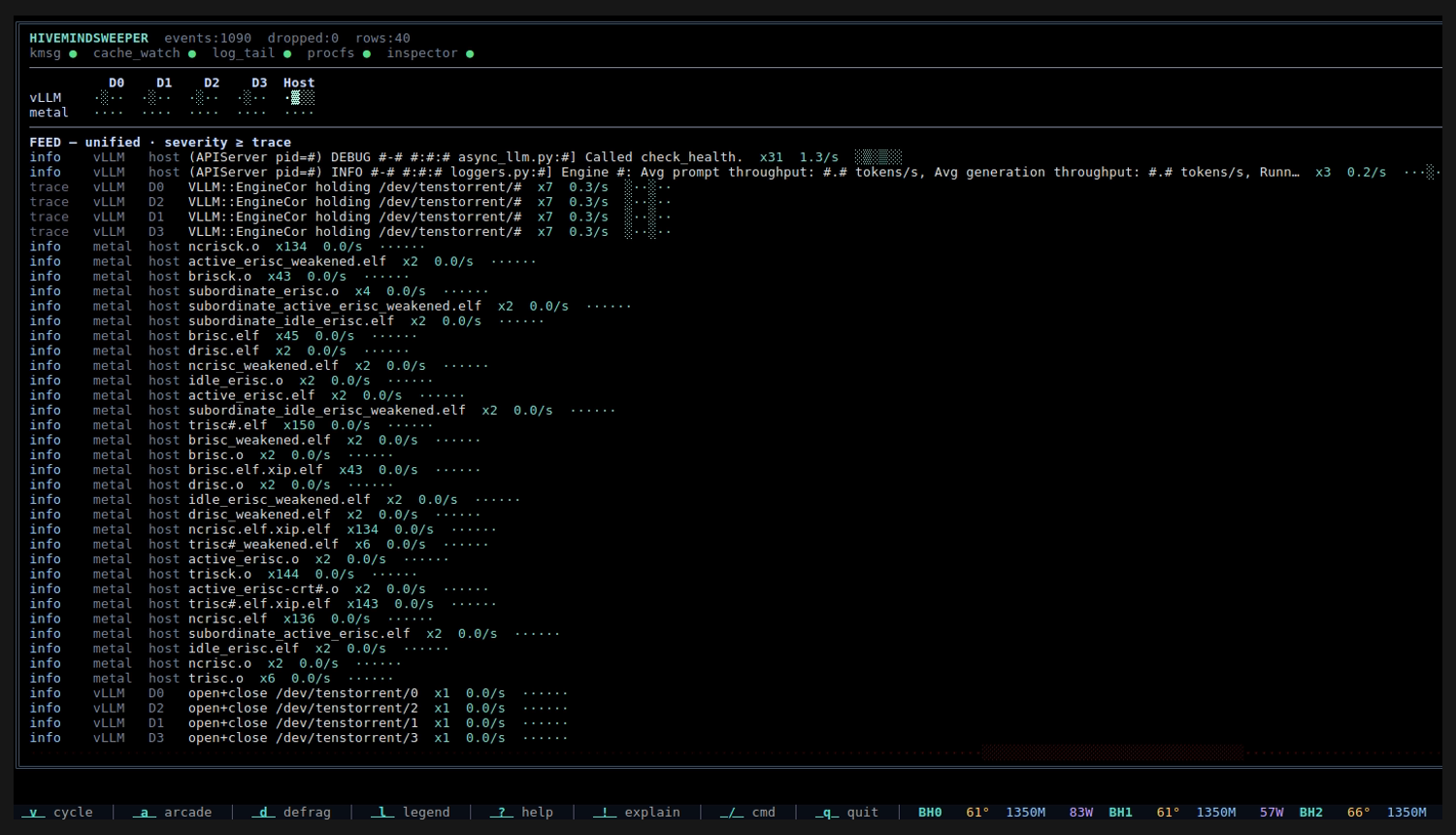Click the green status dot after inspector
The height and width of the screenshot is (835, 1456).
click(470, 53)
